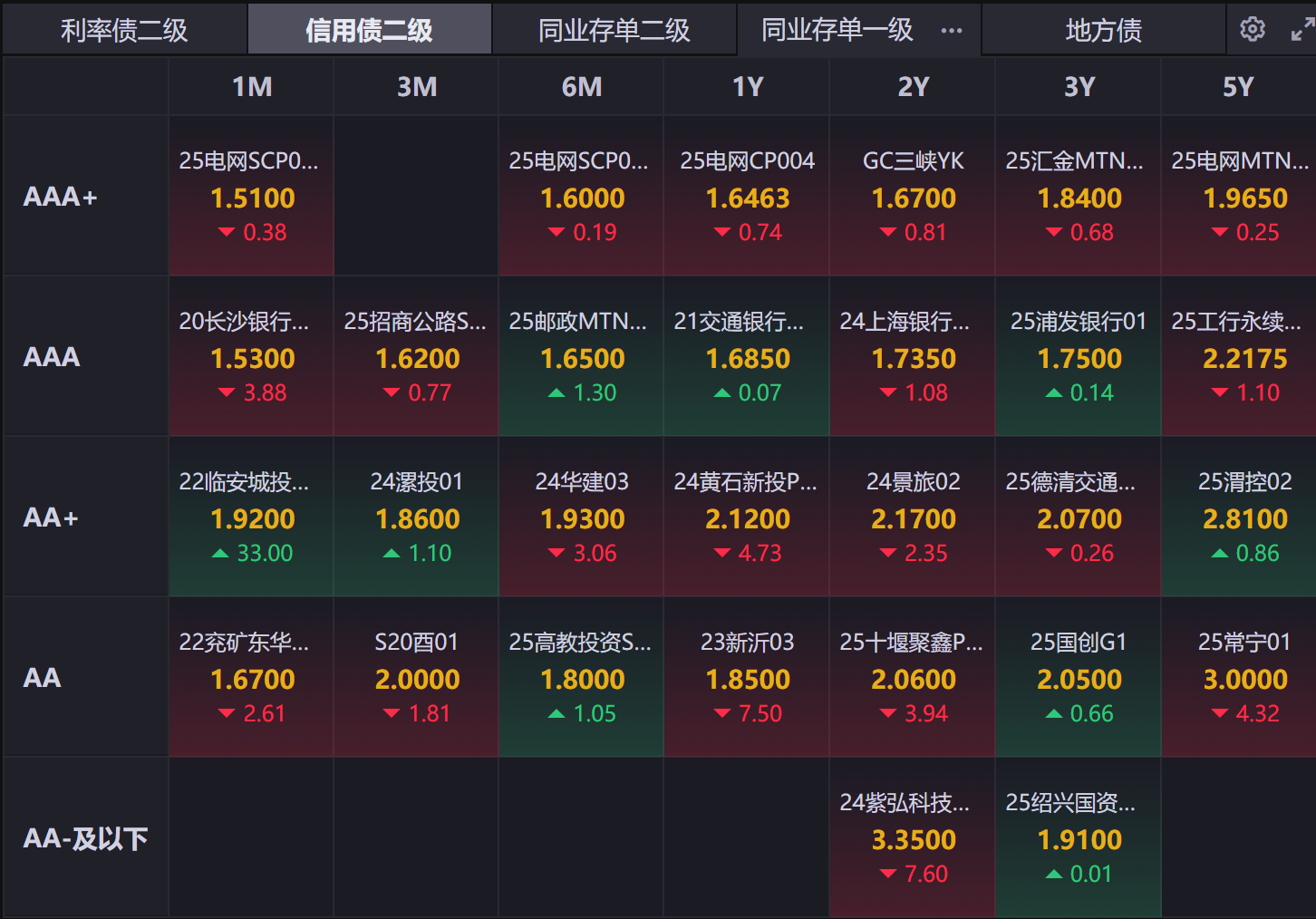Switch to the 利率债二级 tab
Image resolution: width=1316 pixels, height=919 pixels.
click(124, 31)
